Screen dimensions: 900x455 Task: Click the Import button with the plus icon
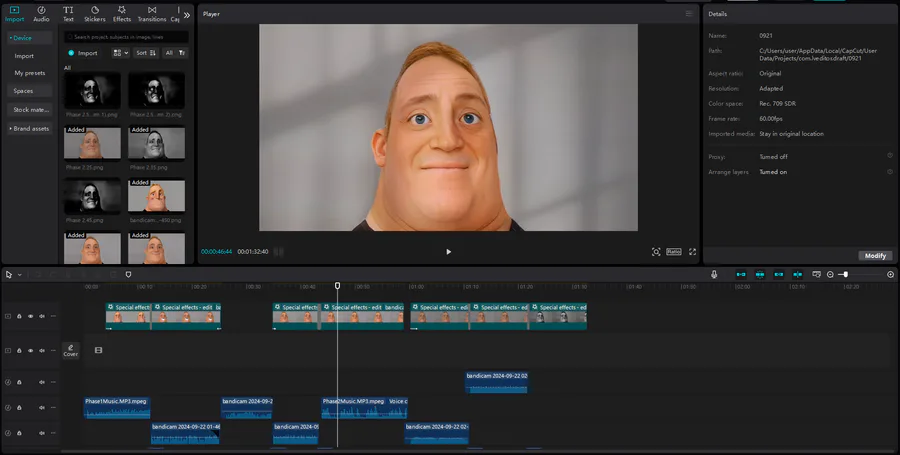tap(83, 53)
